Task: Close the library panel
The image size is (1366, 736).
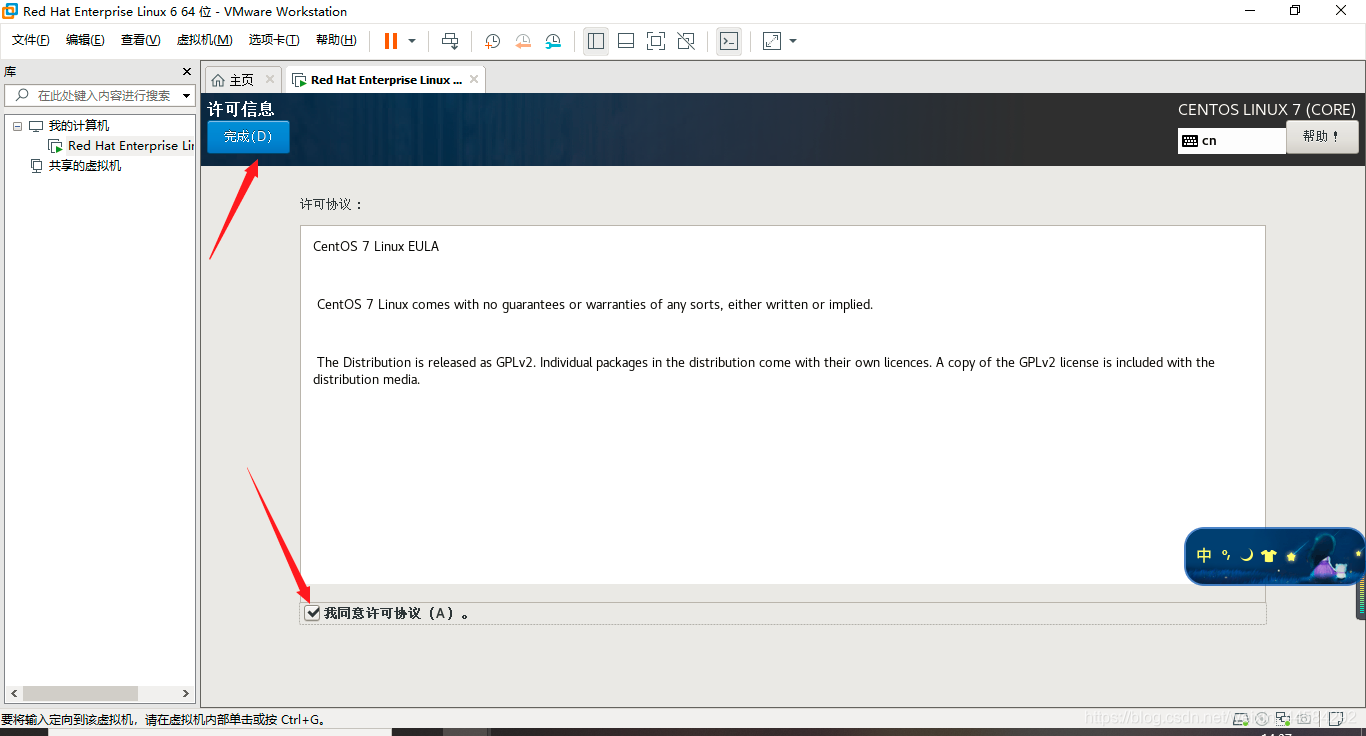Action: [186, 72]
